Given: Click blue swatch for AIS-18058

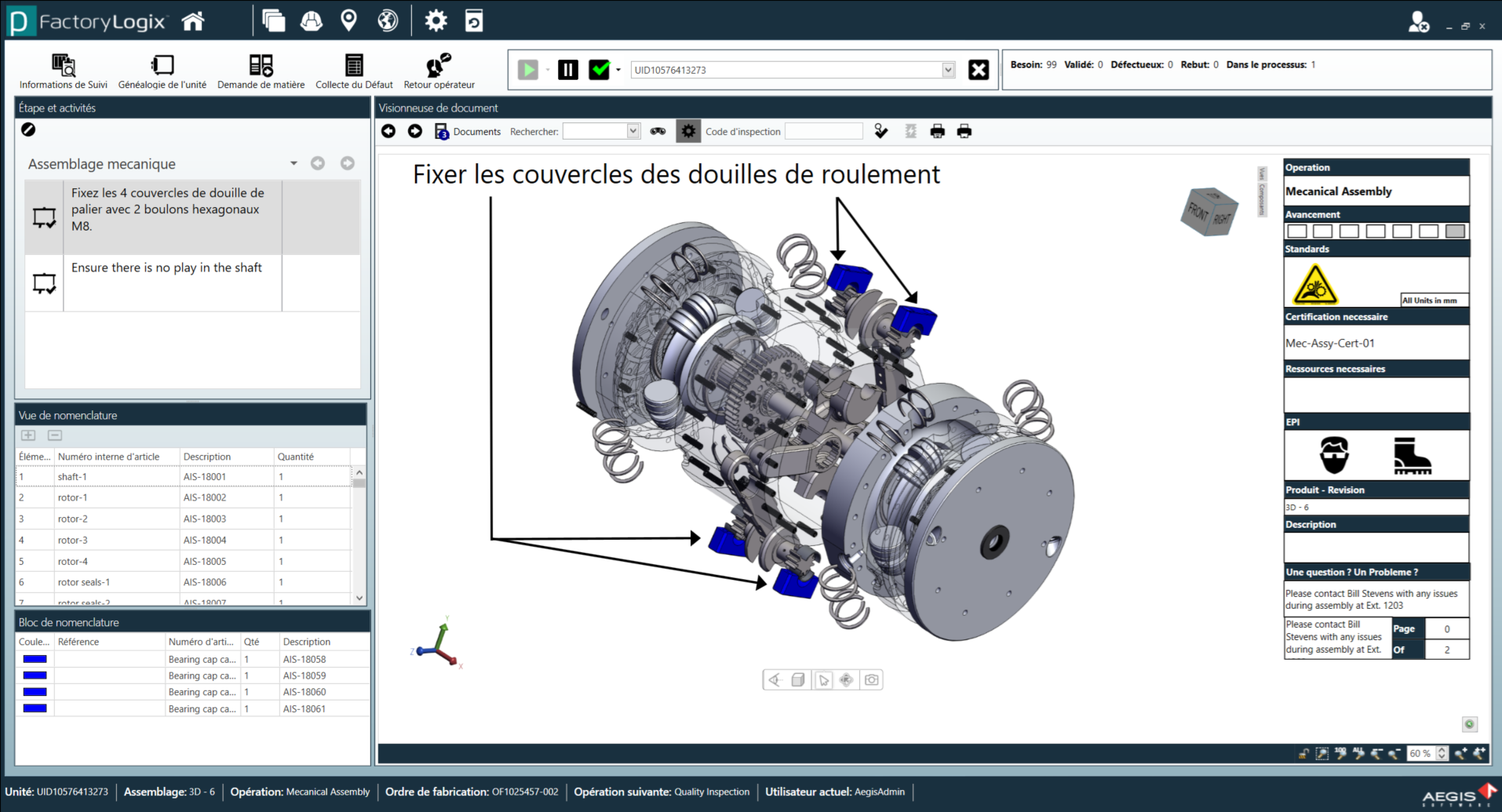Looking at the screenshot, I should 35,659.
